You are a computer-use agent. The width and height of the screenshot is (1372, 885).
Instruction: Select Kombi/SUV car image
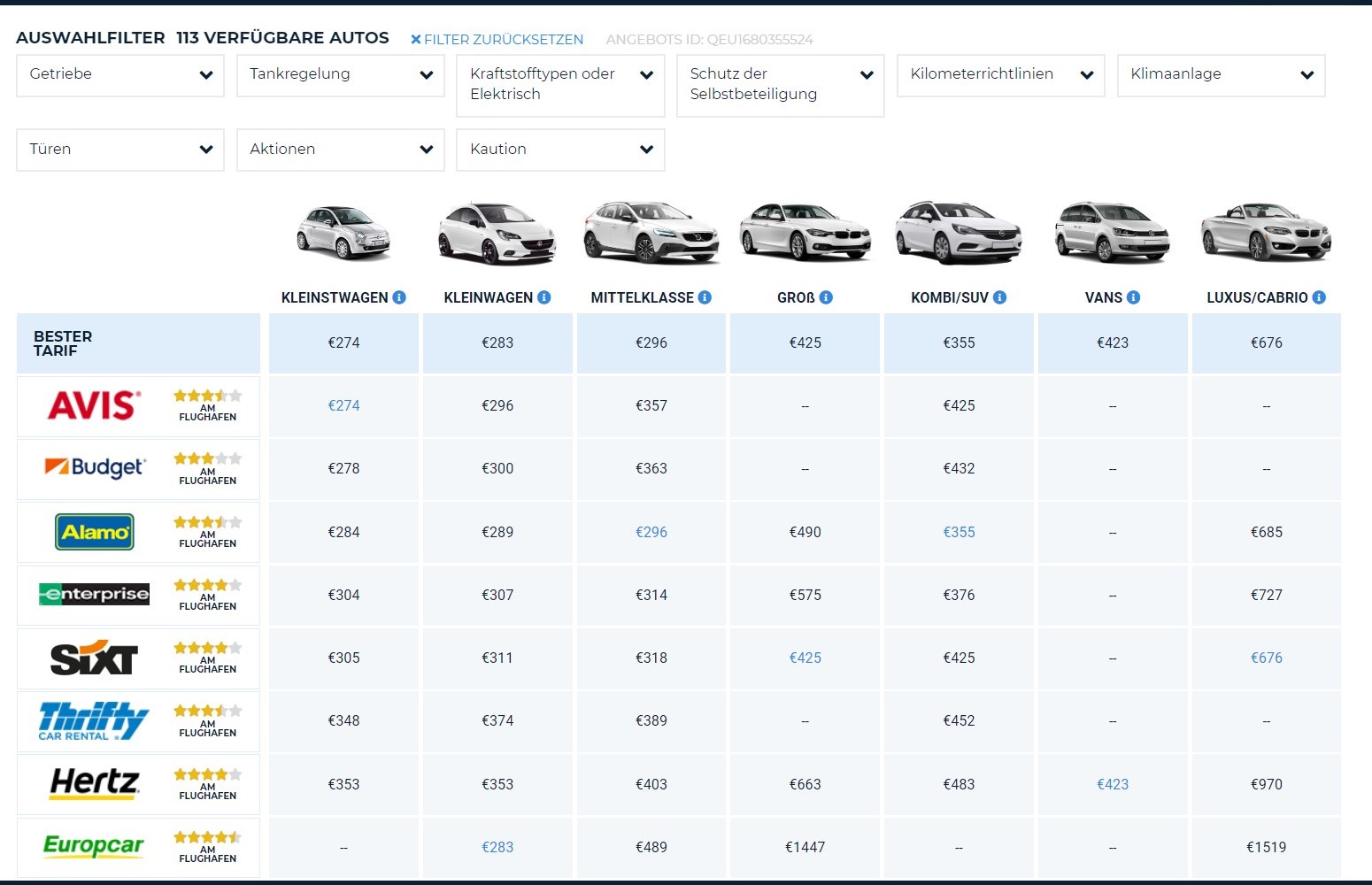(x=959, y=232)
